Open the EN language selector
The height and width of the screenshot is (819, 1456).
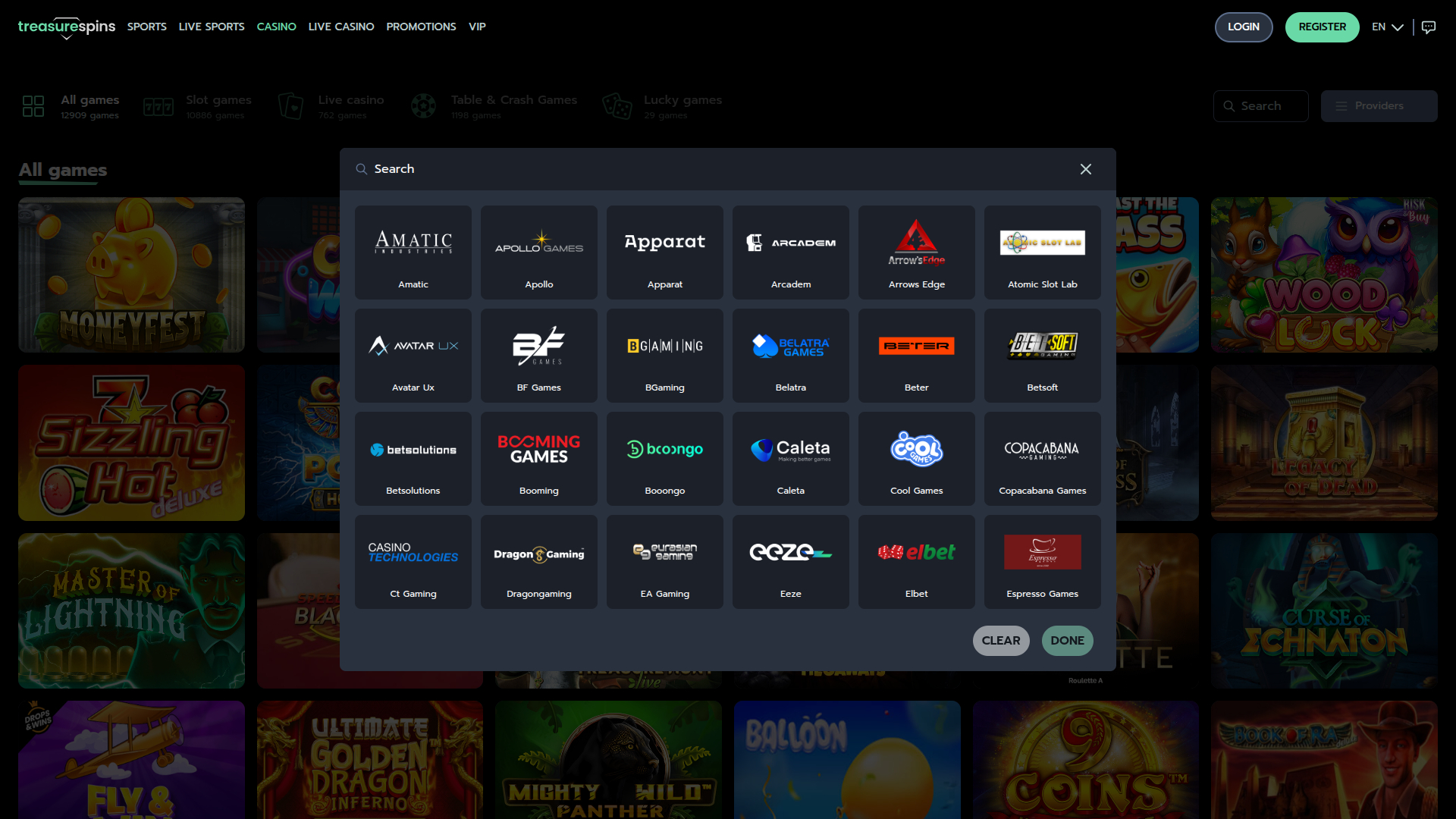[1387, 27]
